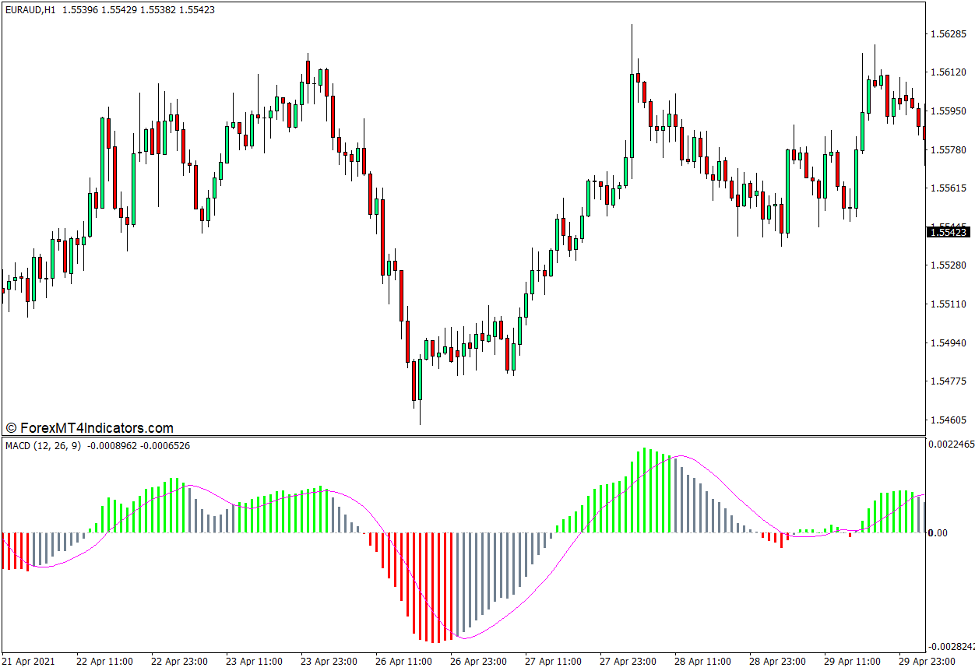Click the MACD 0.00 zero level label
977x672 pixels.
click(x=937, y=533)
